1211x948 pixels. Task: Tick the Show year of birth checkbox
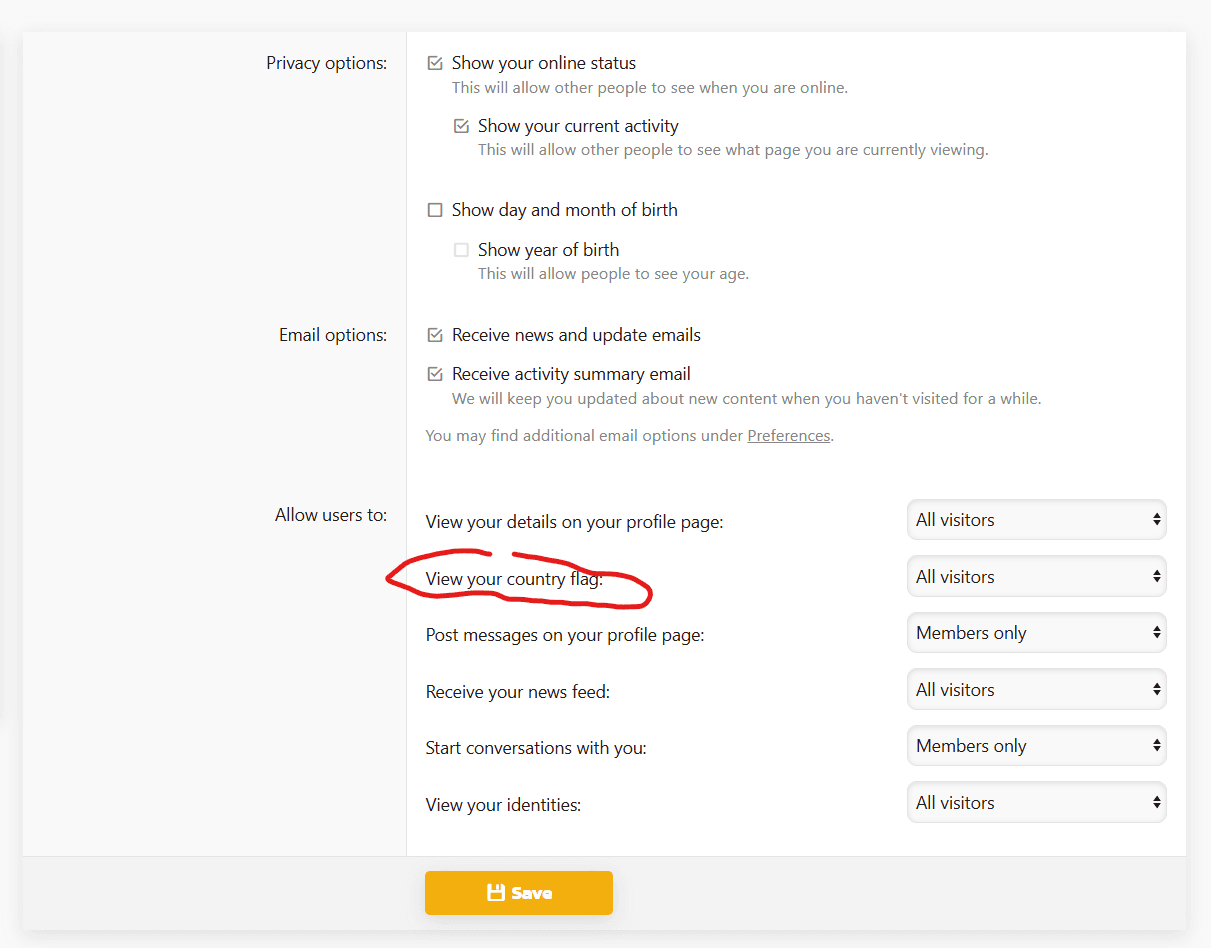pos(461,250)
